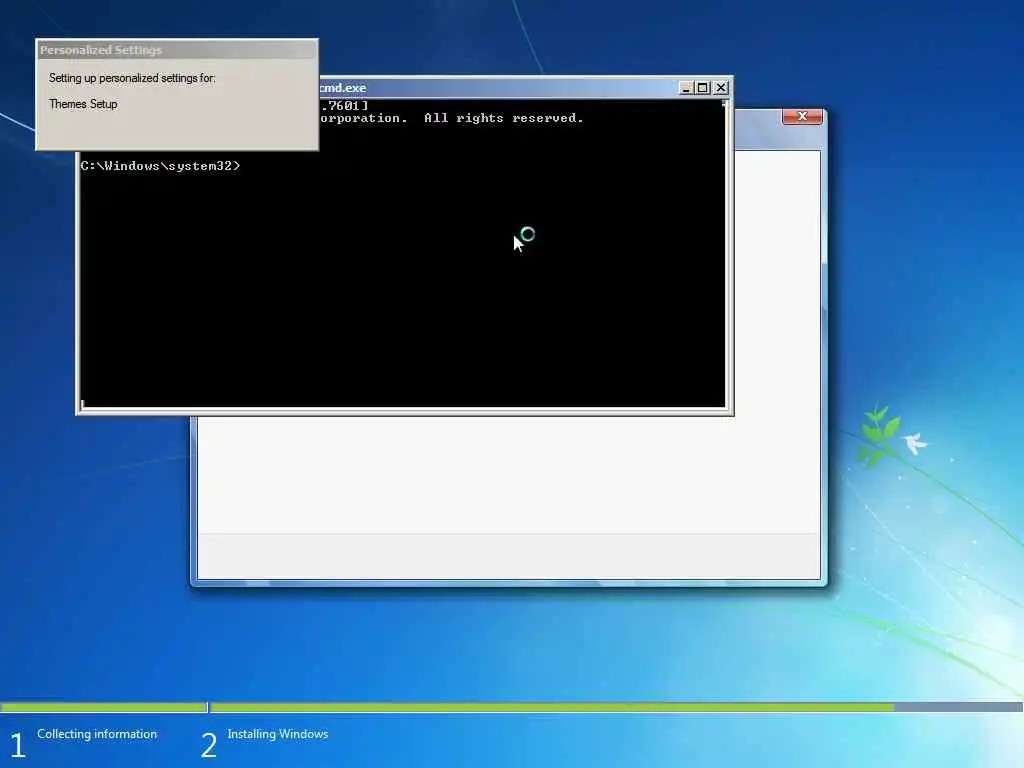Minimize the cmd.exe window
This screenshot has height=768, width=1024.
(x=686, y=88)
